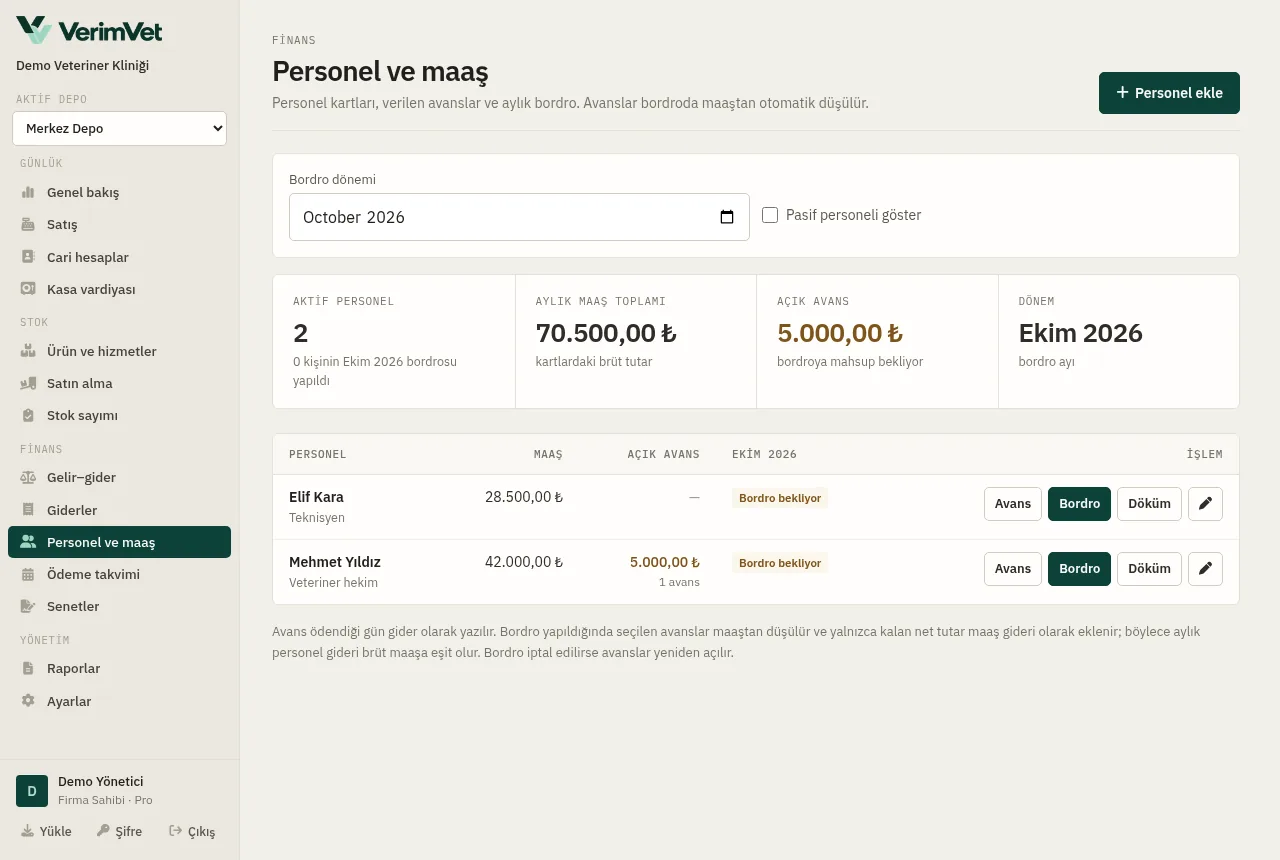
Task: Click the Satın alma truck icon
Action: 28,383
